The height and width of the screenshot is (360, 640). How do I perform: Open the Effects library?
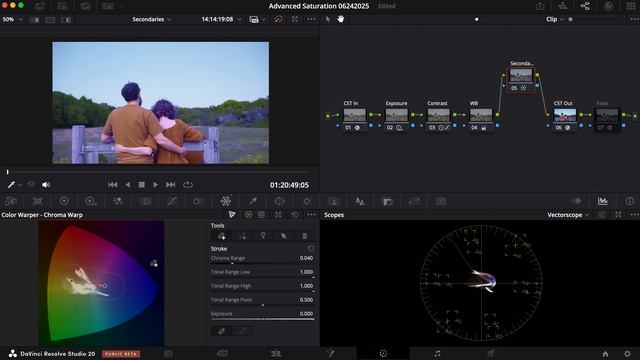click(x=608, y=6)
